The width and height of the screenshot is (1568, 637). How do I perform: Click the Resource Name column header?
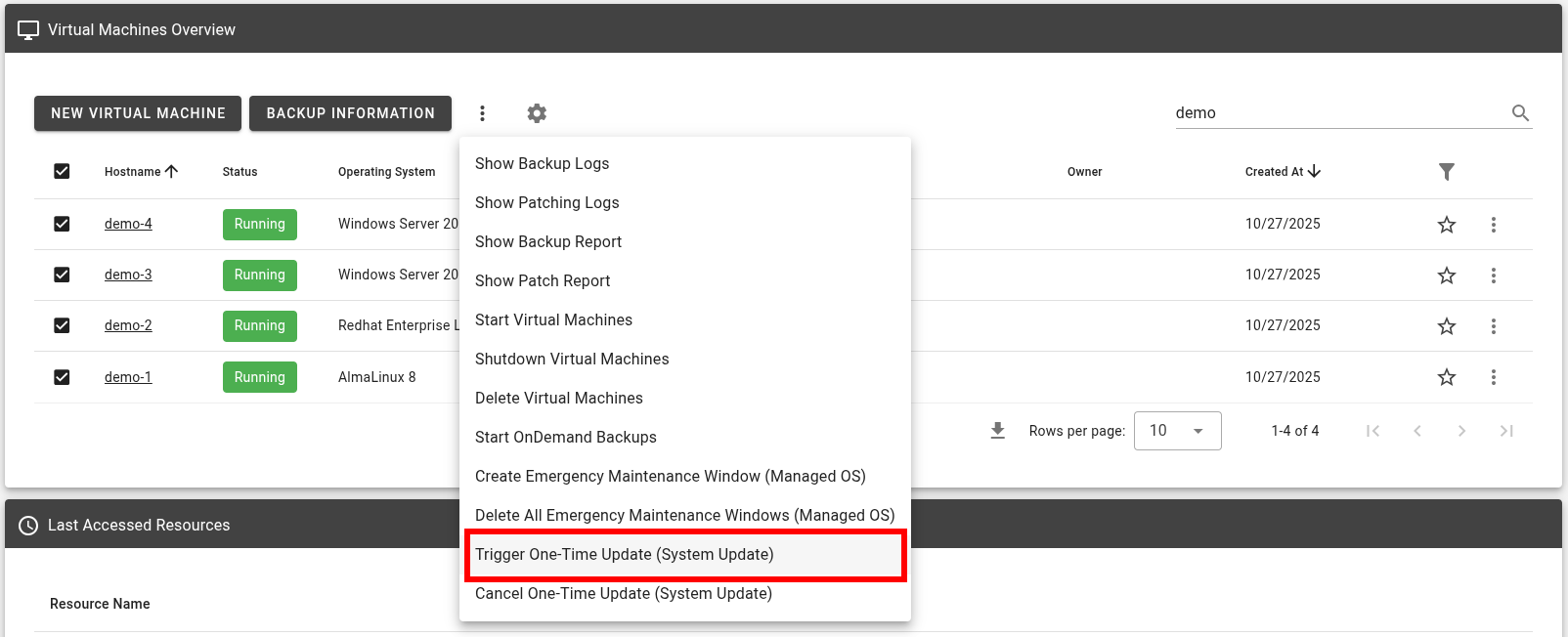pyautogui.click(x=100, y=604)
